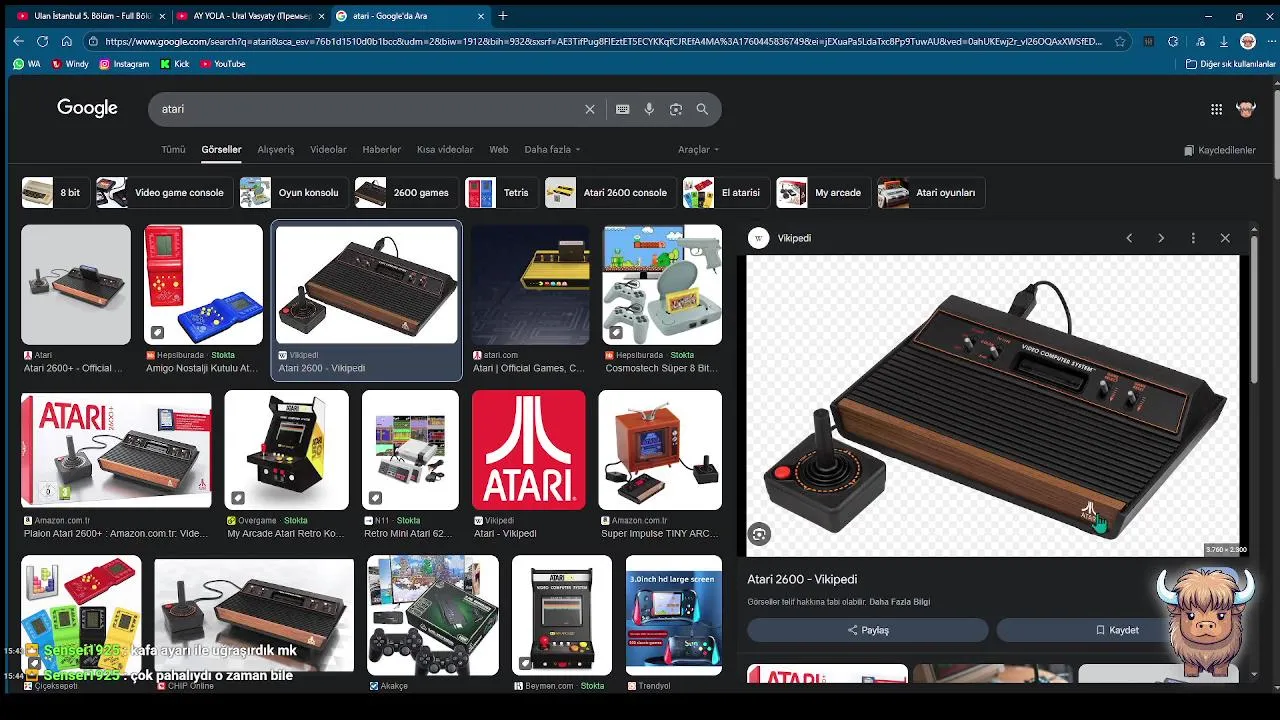Select the Atari 2600 console chip
Image resolution: width=1280 pixels, height=720 pixels.
(611, 193)
